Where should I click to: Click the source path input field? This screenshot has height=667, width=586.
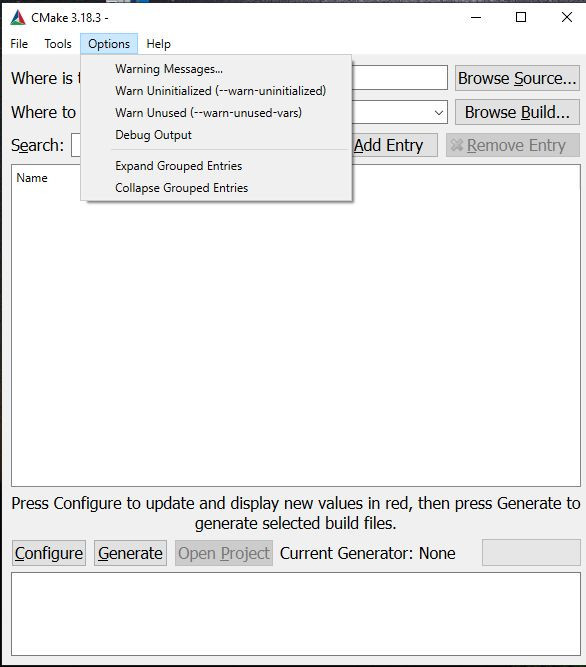click(x=399, y=78)
